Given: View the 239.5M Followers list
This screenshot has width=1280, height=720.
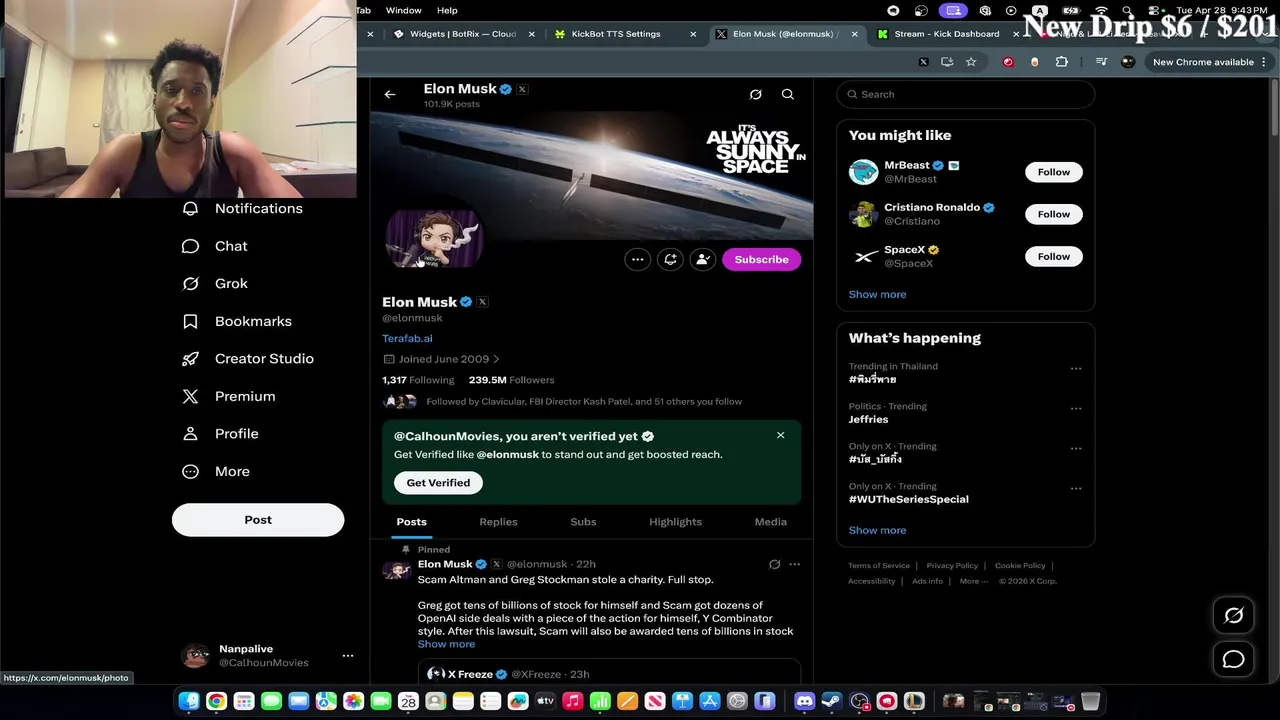Looking at the screenshot, I should pos(511,380).
